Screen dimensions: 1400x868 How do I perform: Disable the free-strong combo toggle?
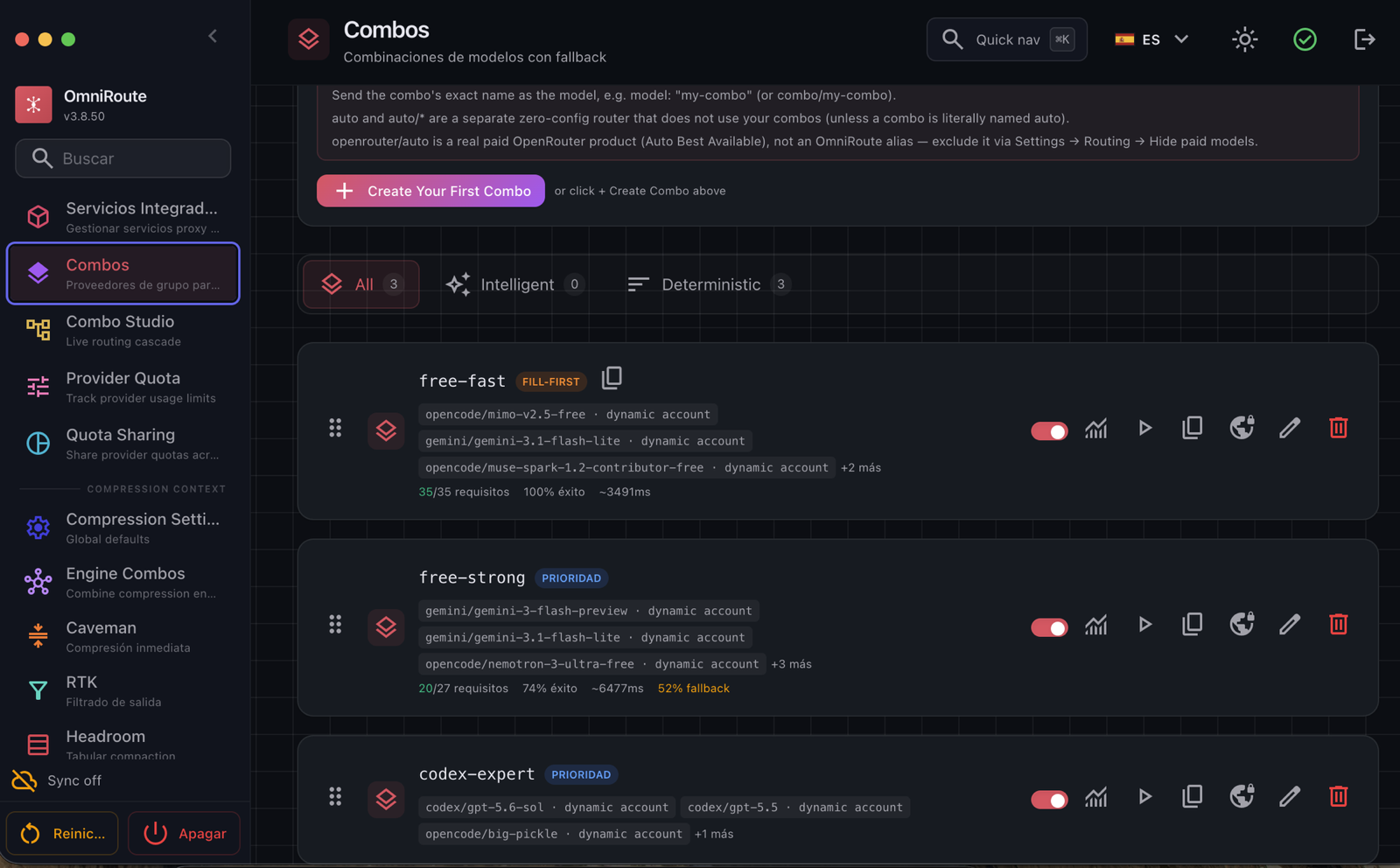(1049, 627)
